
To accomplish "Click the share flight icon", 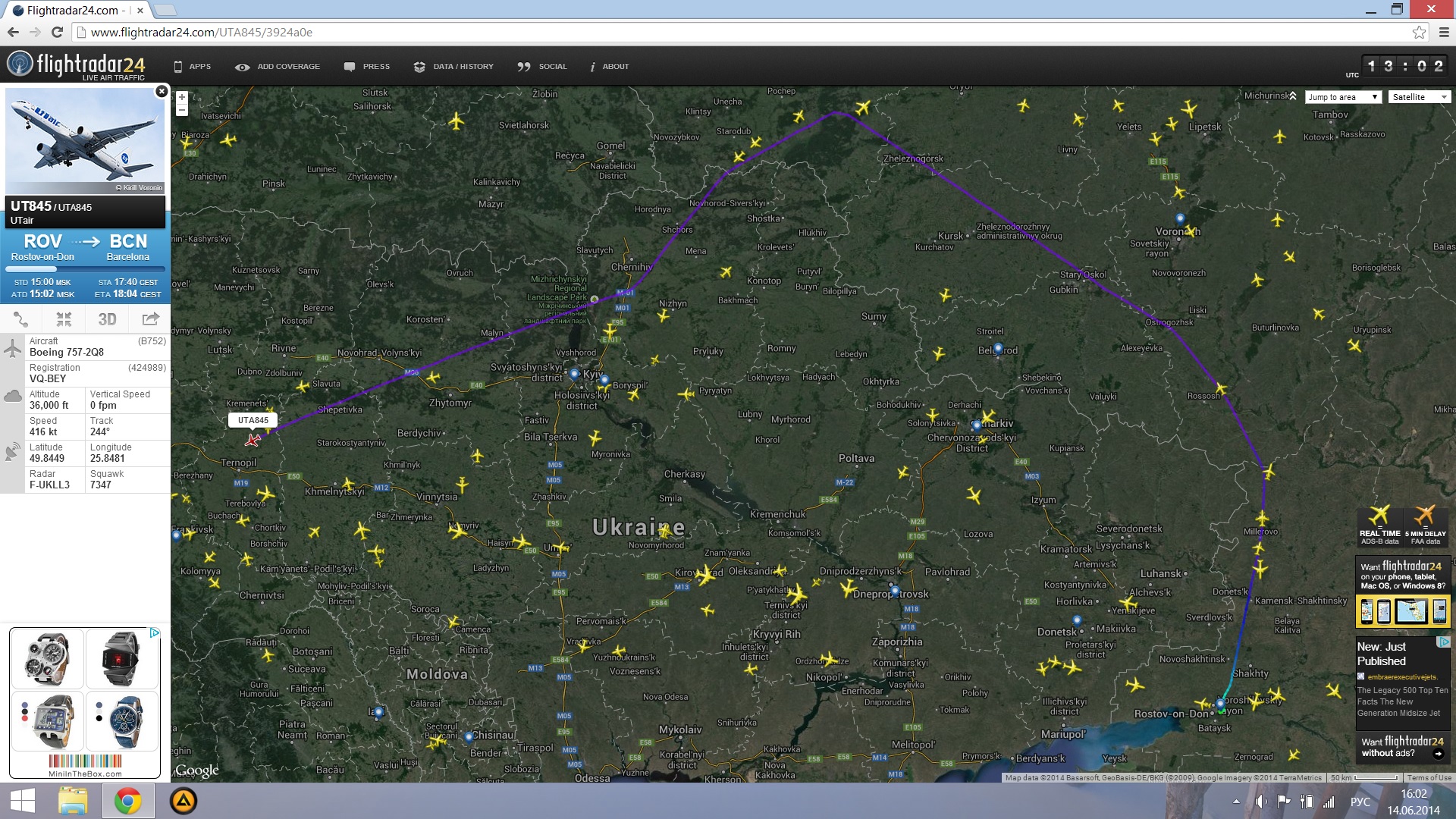I will [x=150, y=319].
